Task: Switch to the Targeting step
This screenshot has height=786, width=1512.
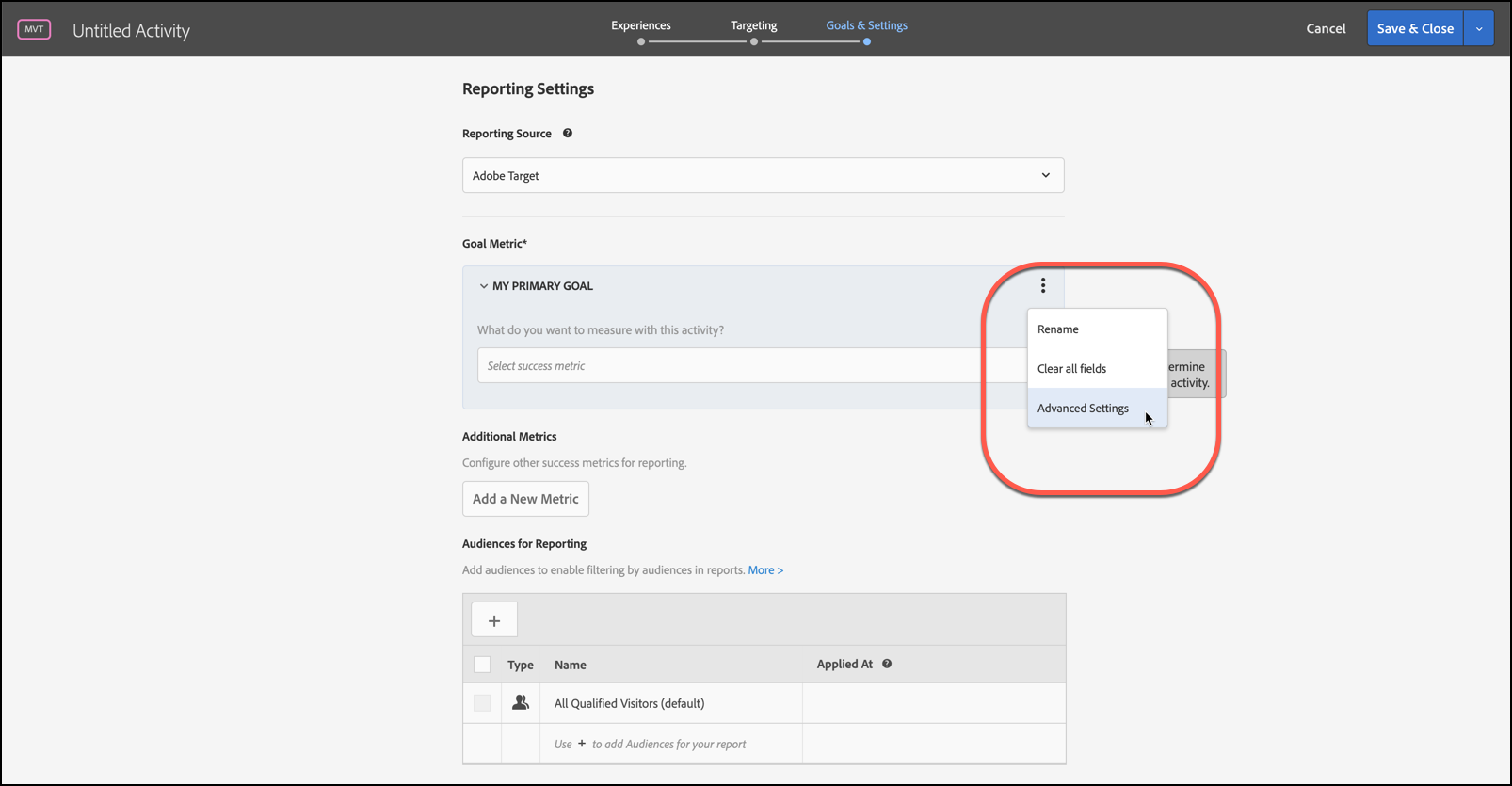Action: pyautogui.click(x=754, y=26)
